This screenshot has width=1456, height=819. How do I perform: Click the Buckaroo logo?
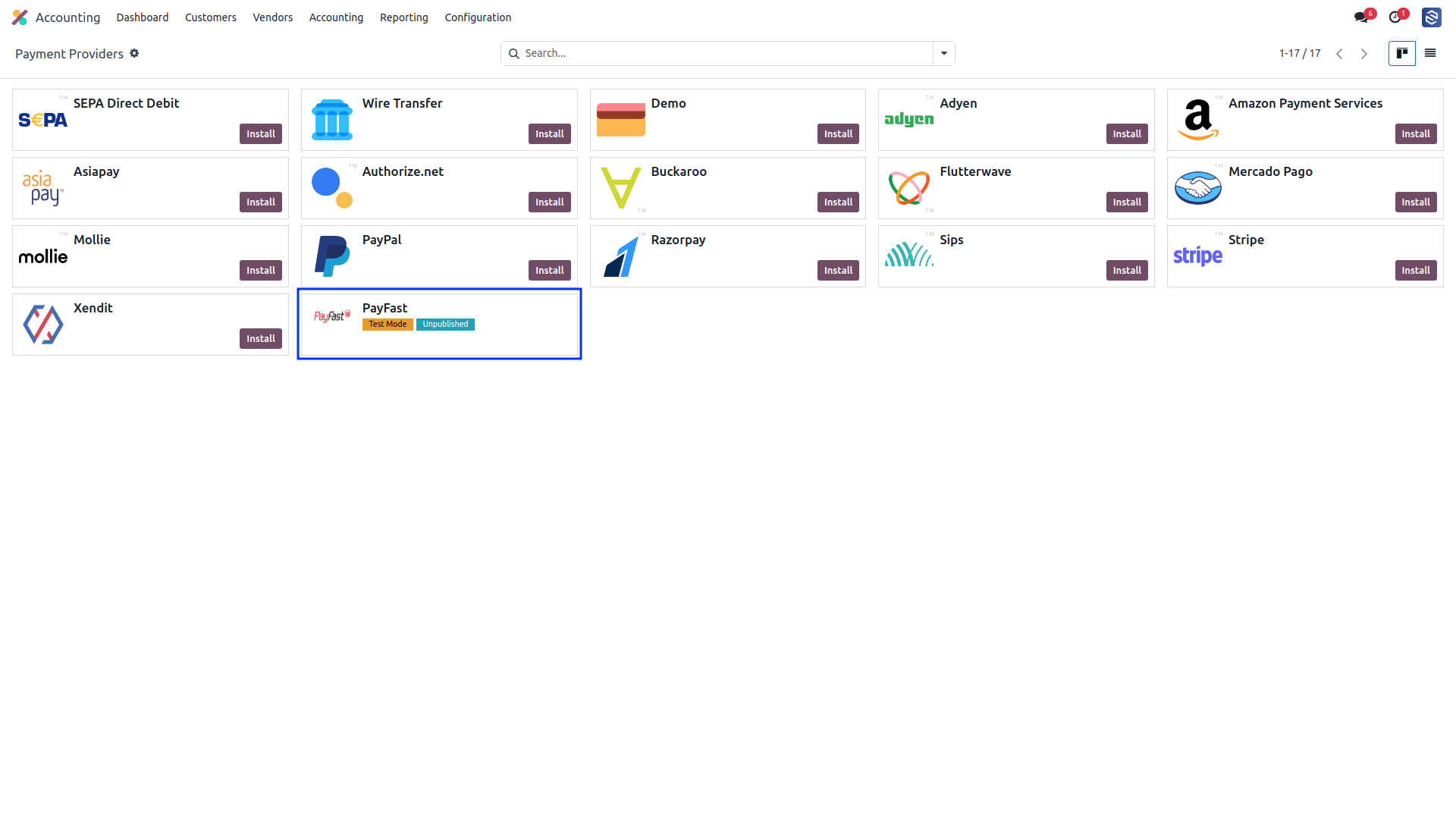pos(621,188)
